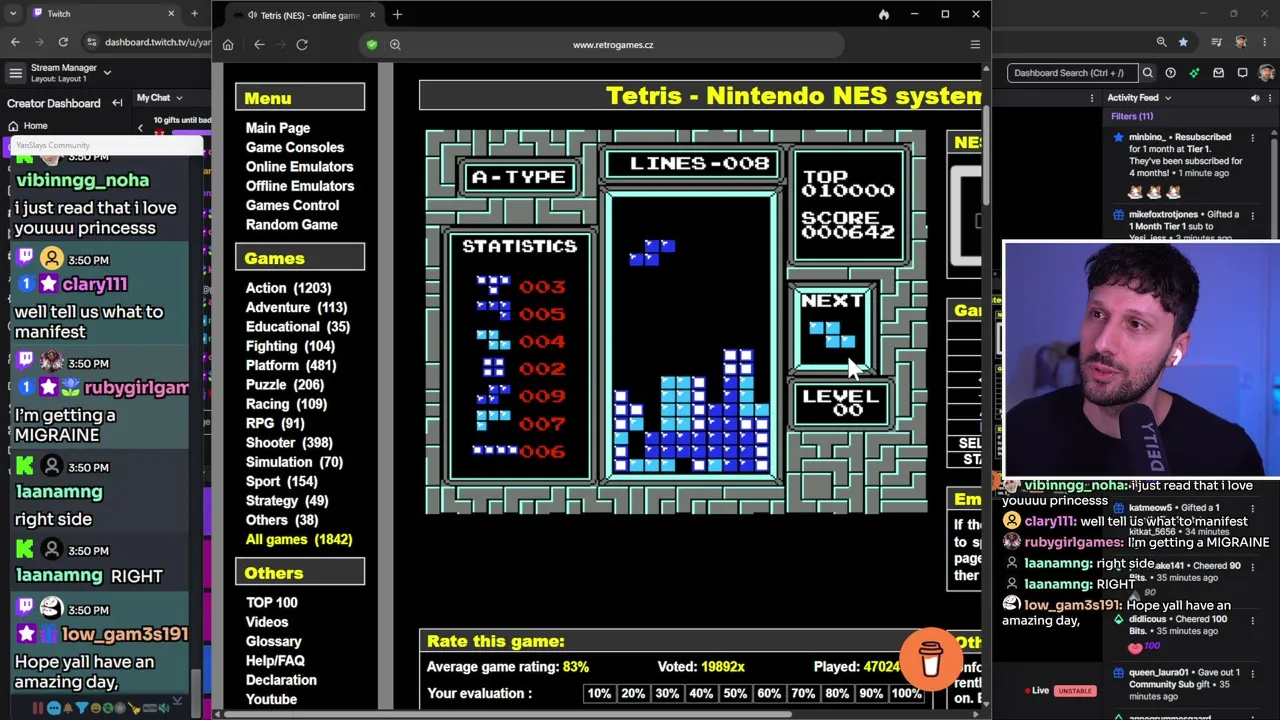
Task: Click the zoom magnifier icon in the retrogames address bar
Action: click(x=395, y=44)
